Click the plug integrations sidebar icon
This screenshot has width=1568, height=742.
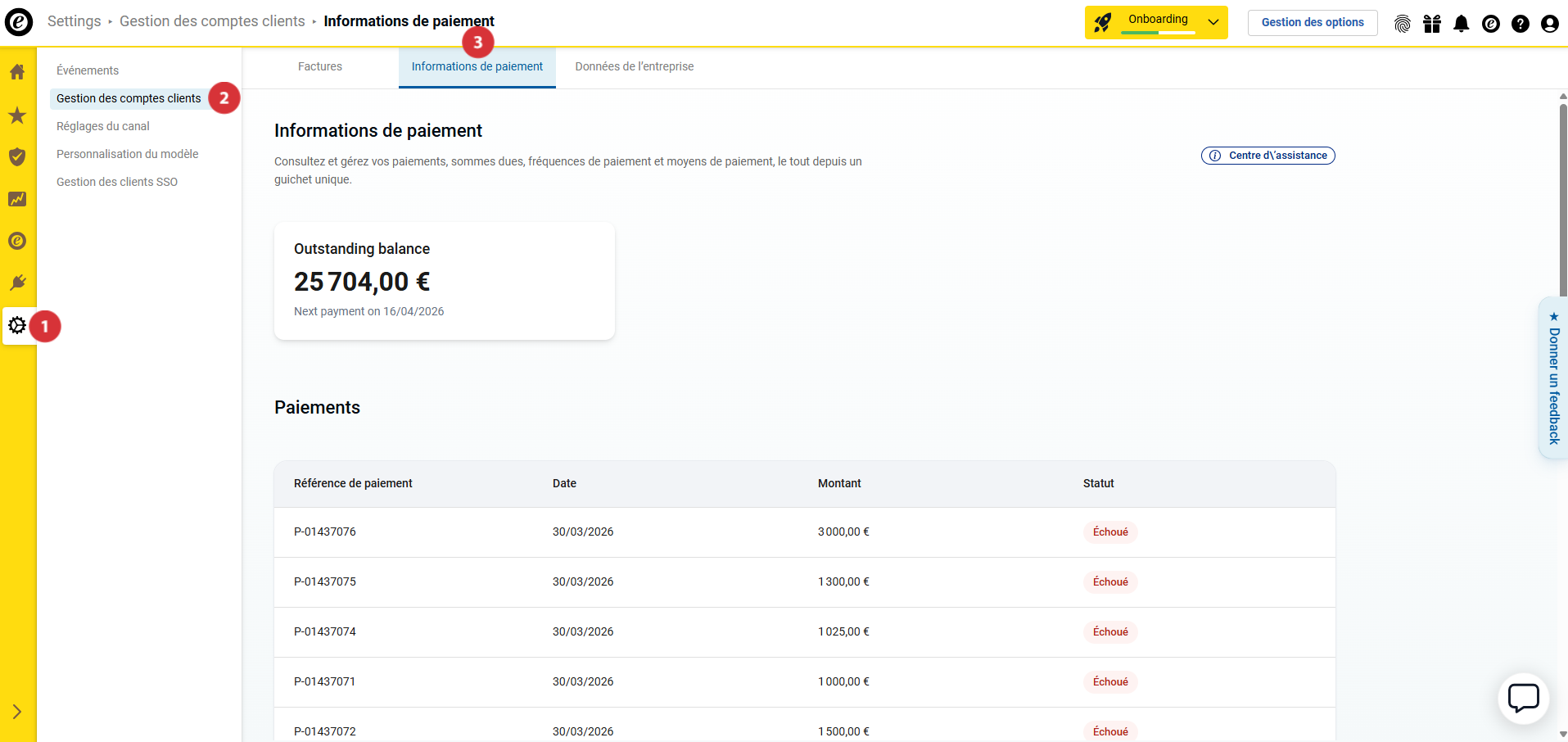pyautogui.click(x=17, y=283)
